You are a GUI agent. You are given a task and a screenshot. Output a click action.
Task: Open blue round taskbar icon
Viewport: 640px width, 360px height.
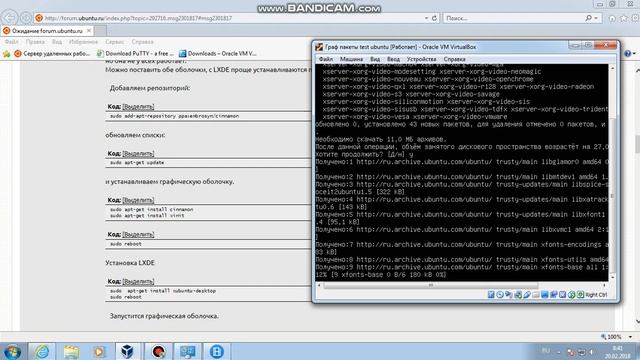pyautogui.click(x=216, y=351)
